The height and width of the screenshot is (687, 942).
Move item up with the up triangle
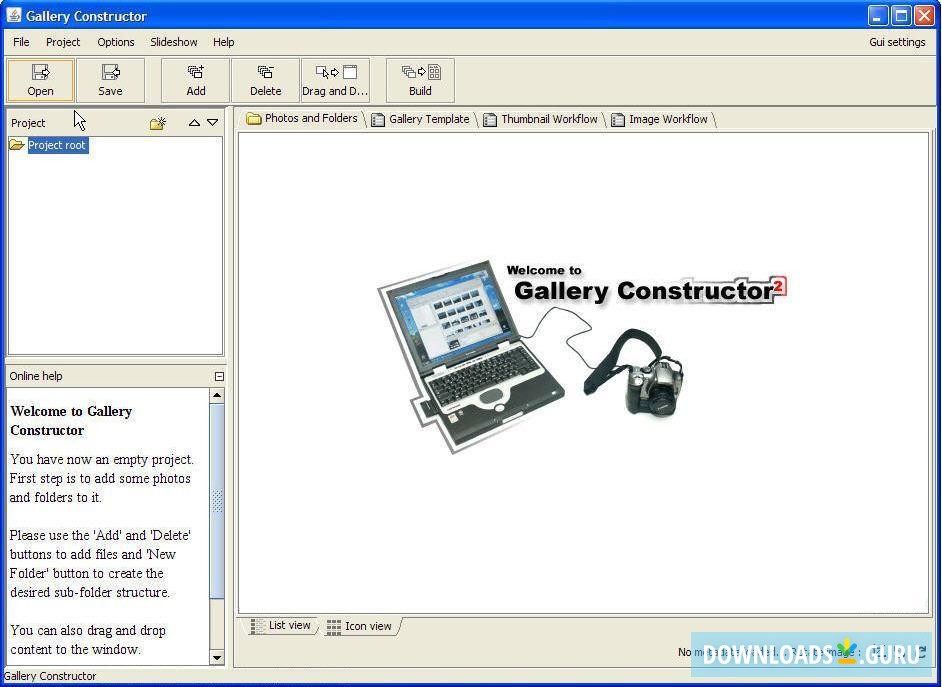[194, 123]
